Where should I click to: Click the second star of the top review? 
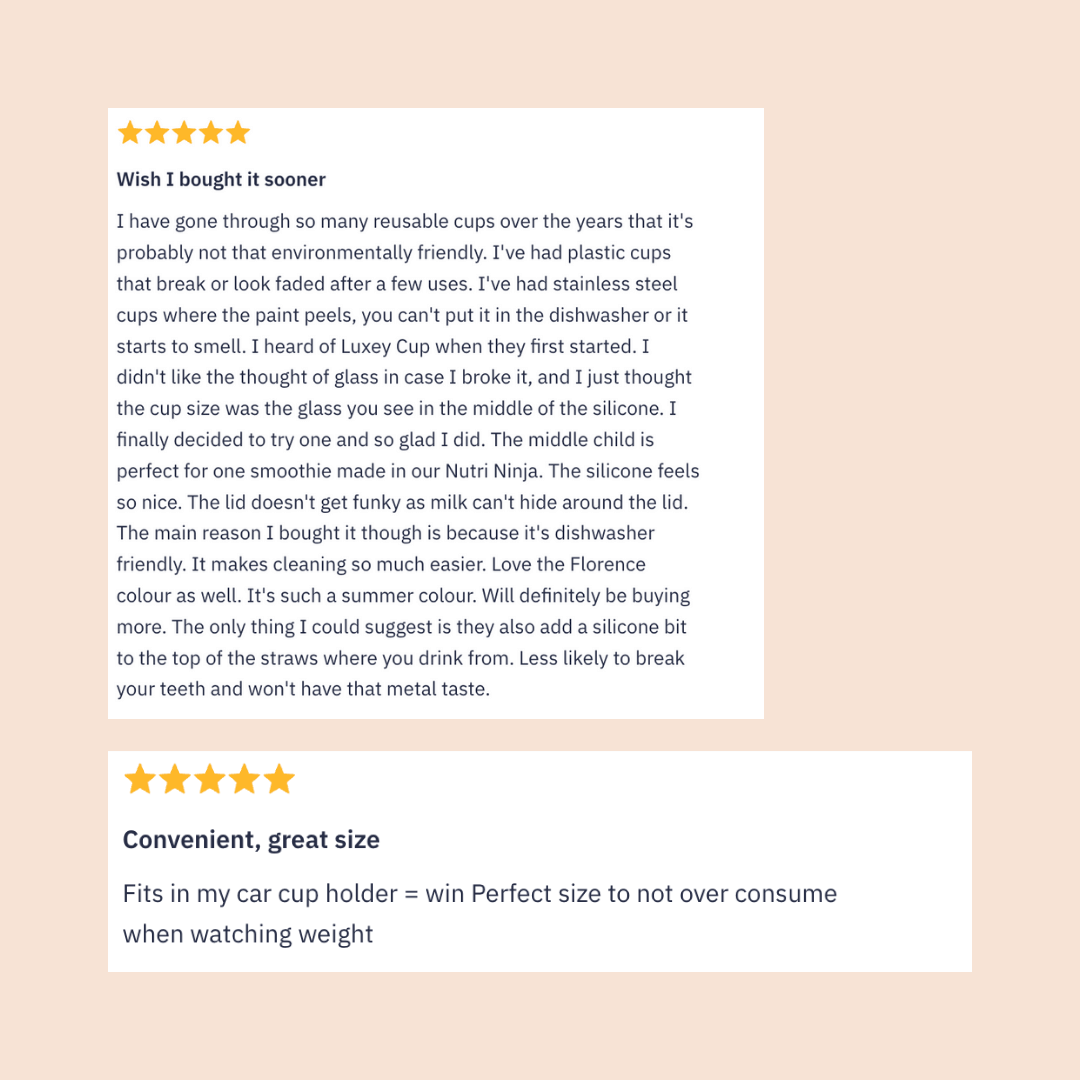click(157, 133)
